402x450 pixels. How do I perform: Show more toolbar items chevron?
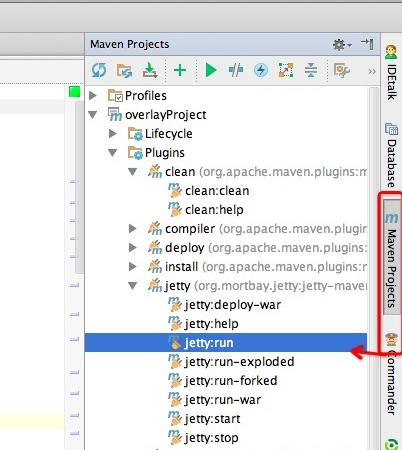[x=372, y=71]
